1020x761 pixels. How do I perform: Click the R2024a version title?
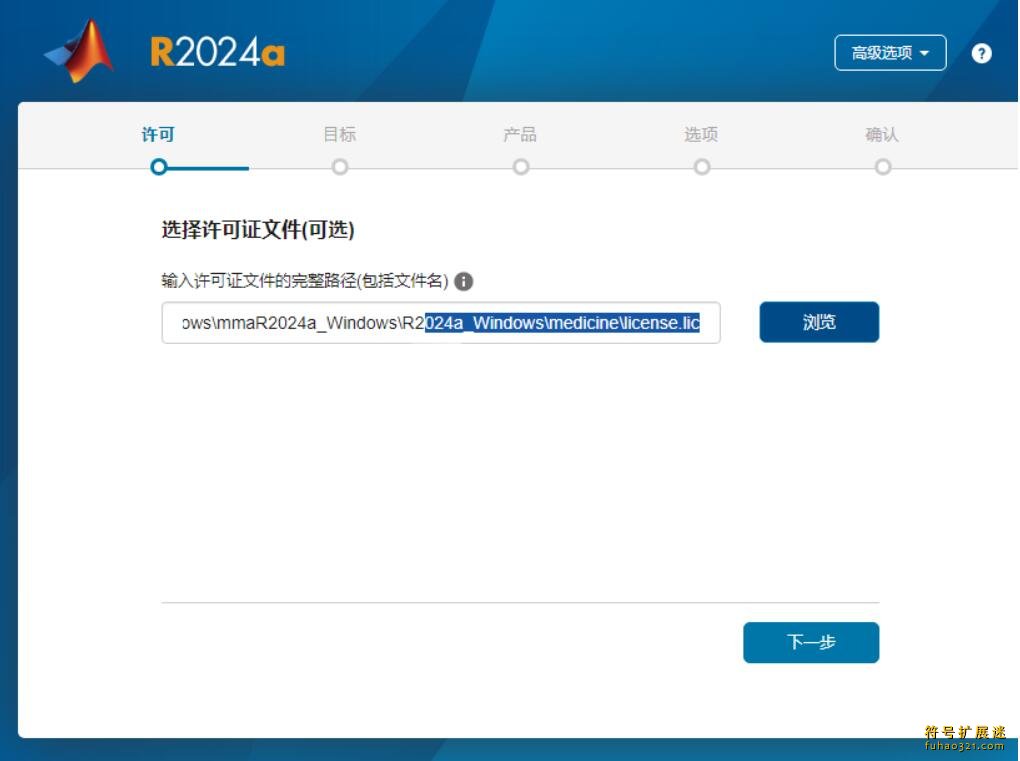point(217,52)
